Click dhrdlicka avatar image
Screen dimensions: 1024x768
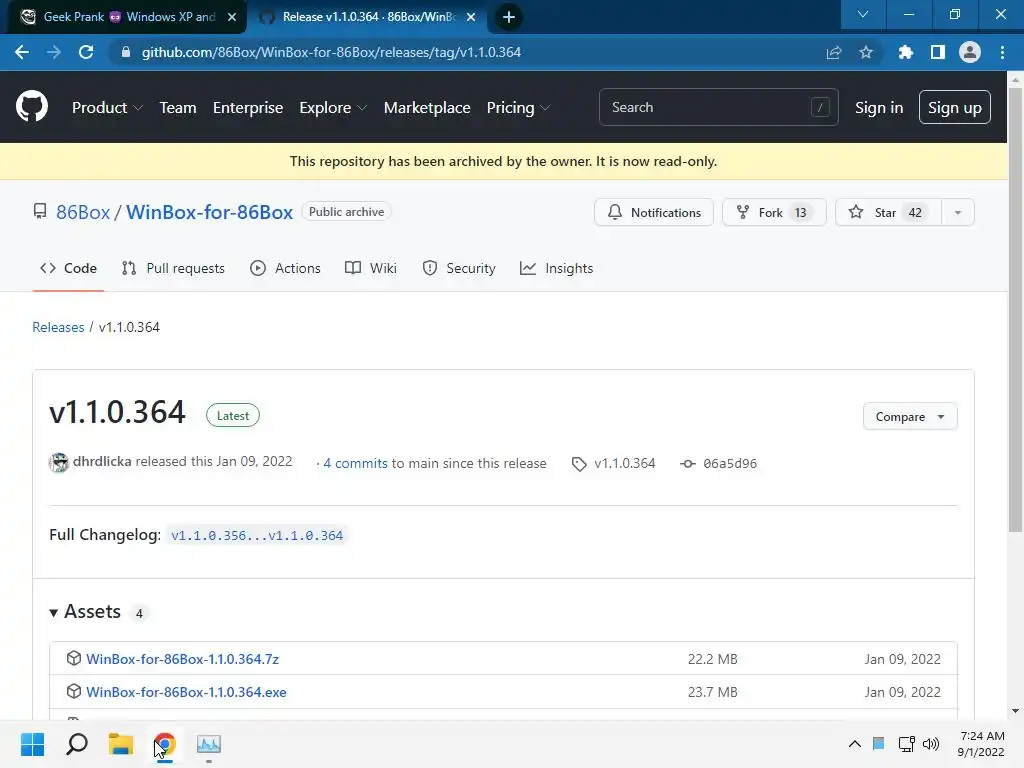(x=59, y=462)
